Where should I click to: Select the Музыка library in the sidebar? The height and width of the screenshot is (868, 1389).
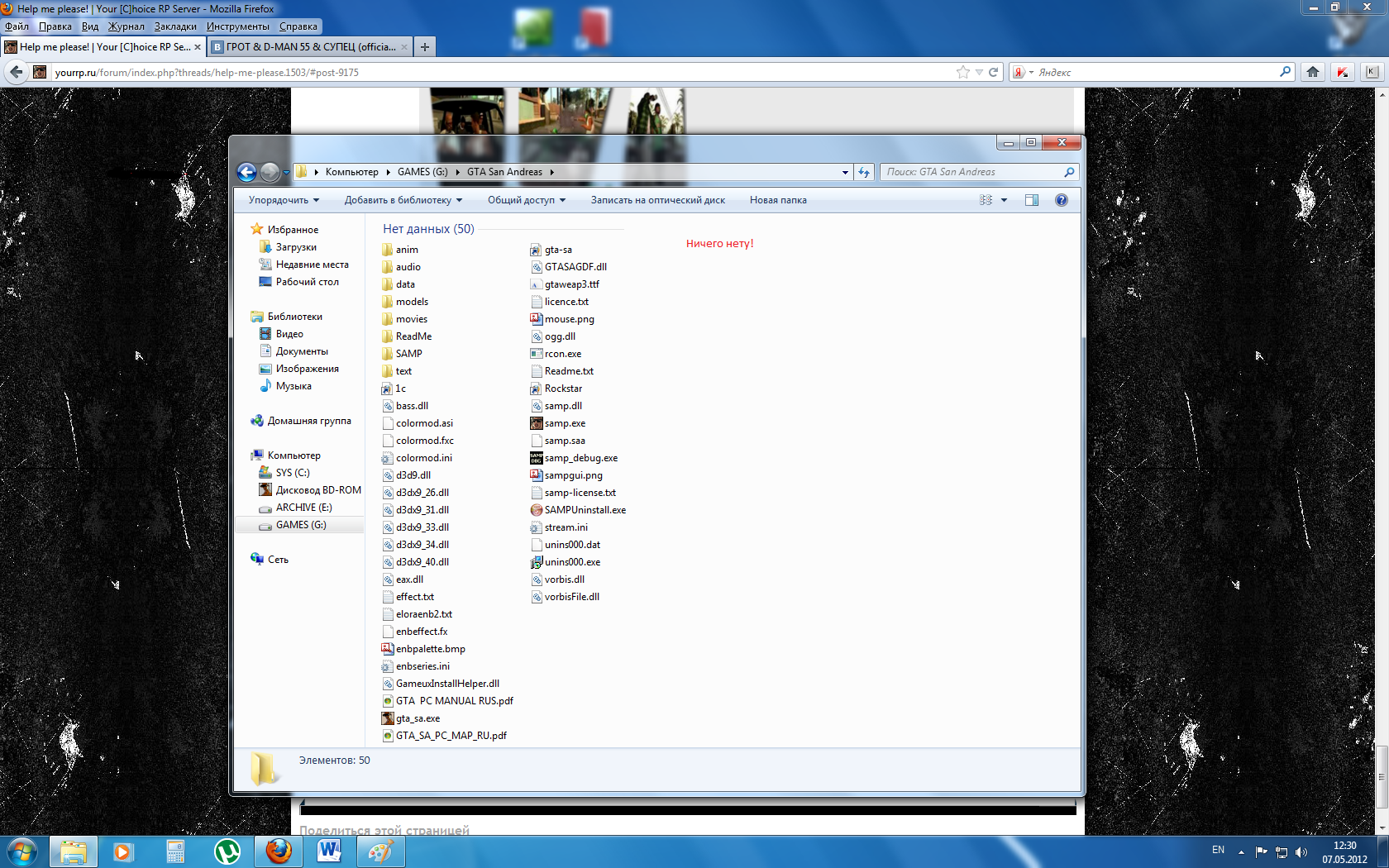285,386
